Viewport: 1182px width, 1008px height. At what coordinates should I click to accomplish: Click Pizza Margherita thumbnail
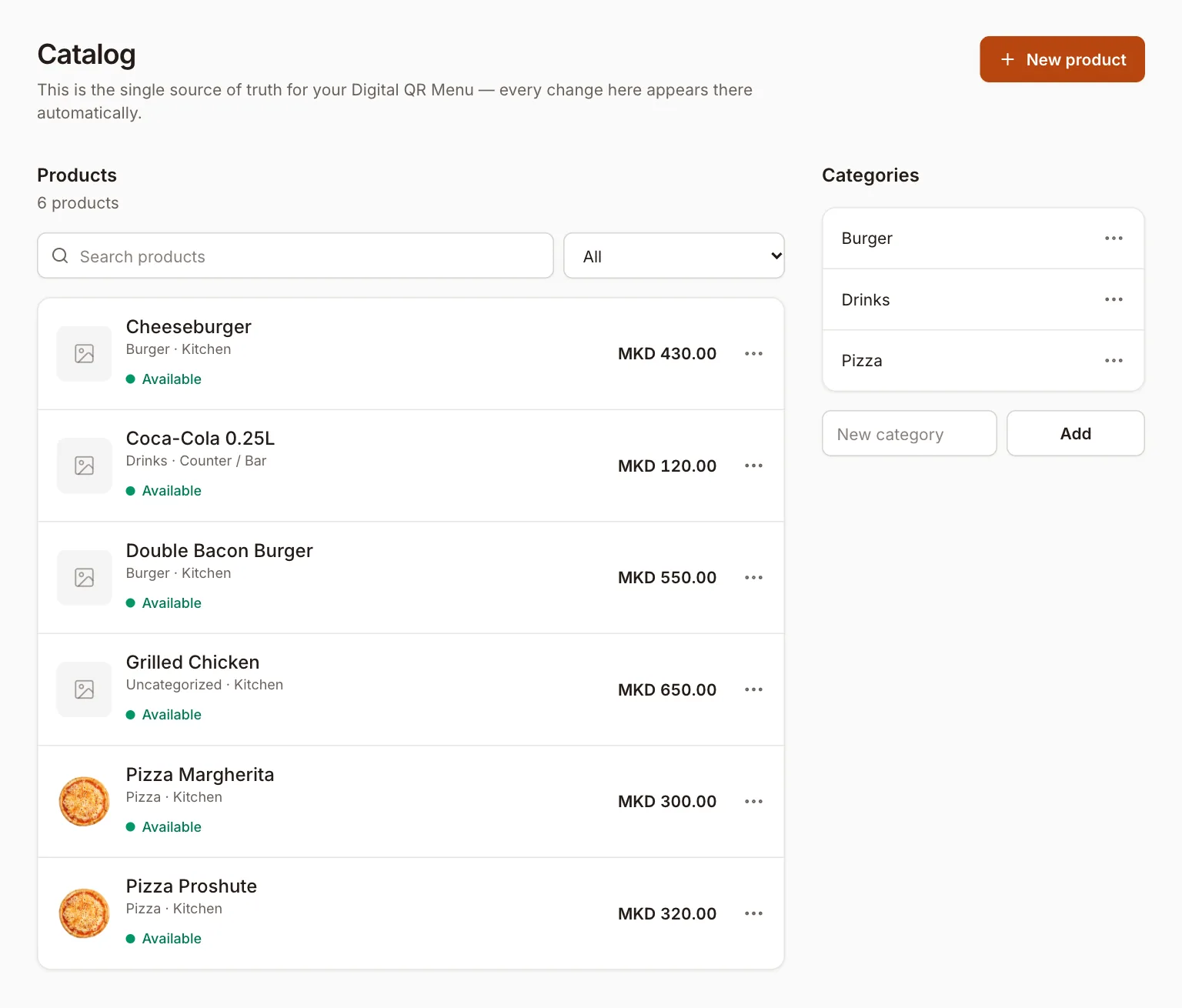85,802
